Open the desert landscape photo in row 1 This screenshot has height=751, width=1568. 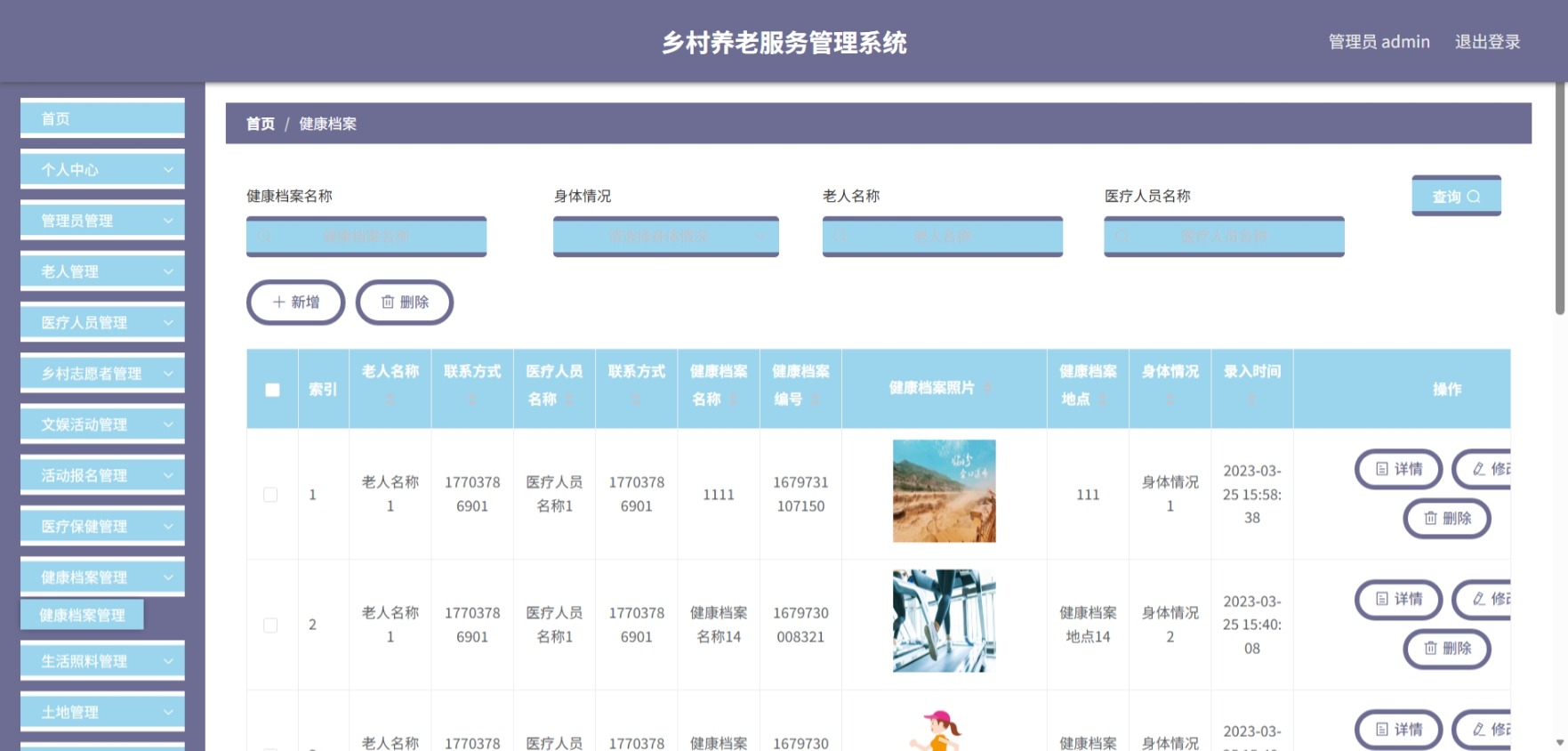click(x=944, y=491)
